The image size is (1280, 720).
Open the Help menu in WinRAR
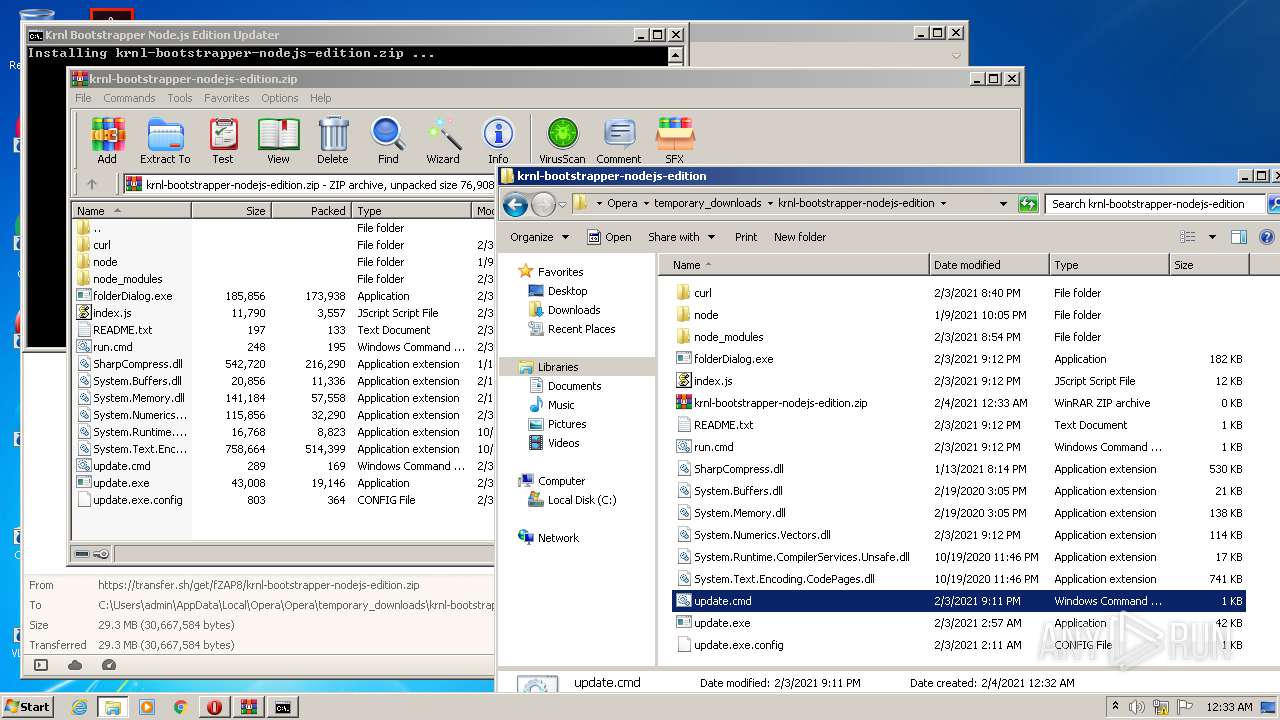coord(321,98)
